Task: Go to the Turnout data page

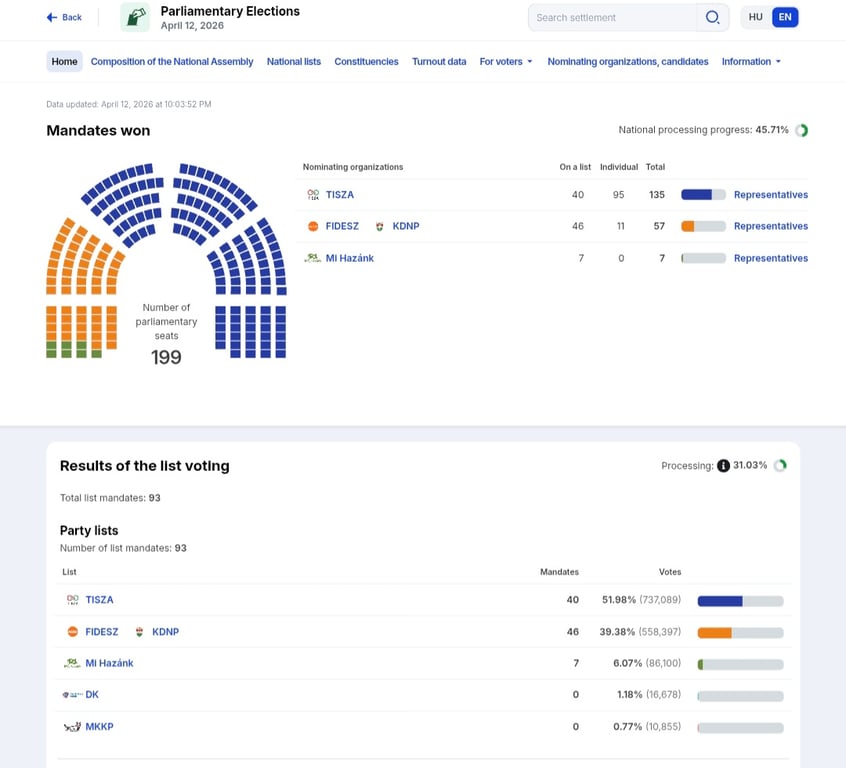Action: click(x=439, y=62)
